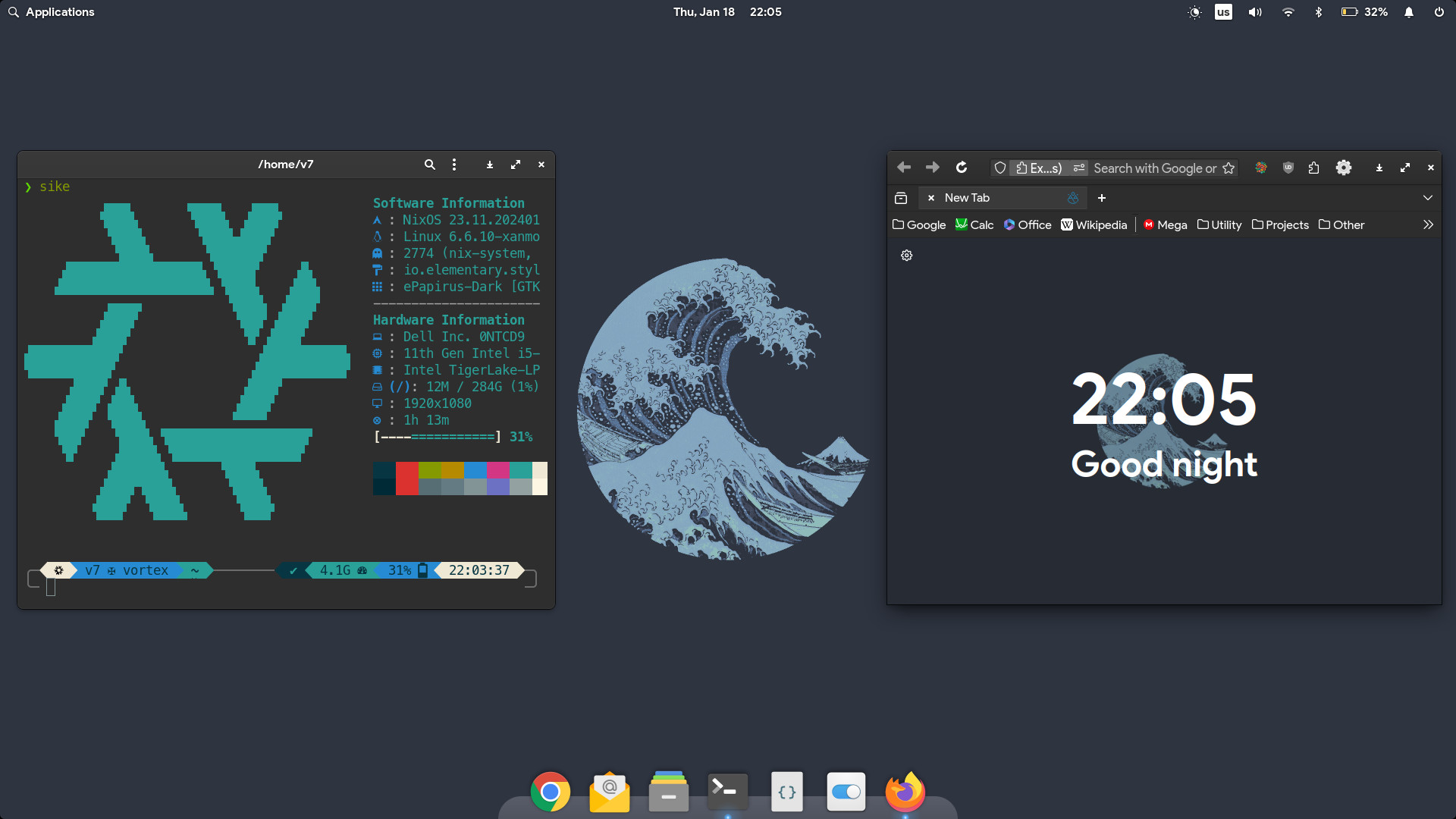This screenshot has height=819, width=1456.
Task: Open the Wi-Fi network indicator
Action: (x=1288, y=12)
